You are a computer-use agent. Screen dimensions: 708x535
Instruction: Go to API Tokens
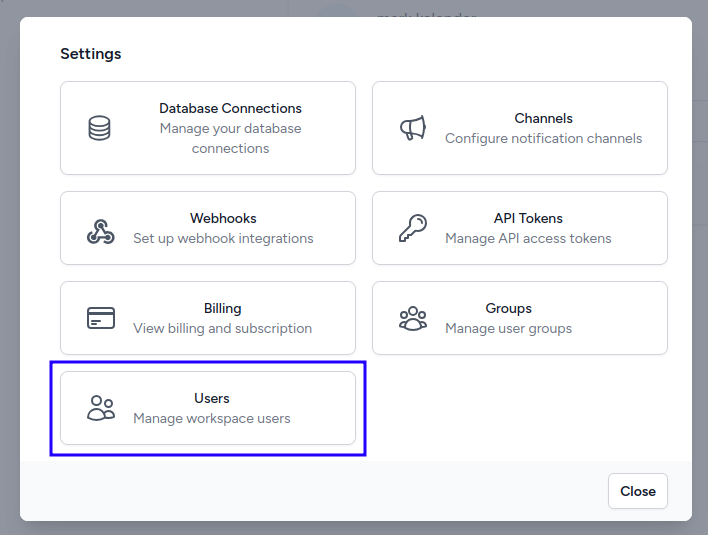click(x=528, y=218)
